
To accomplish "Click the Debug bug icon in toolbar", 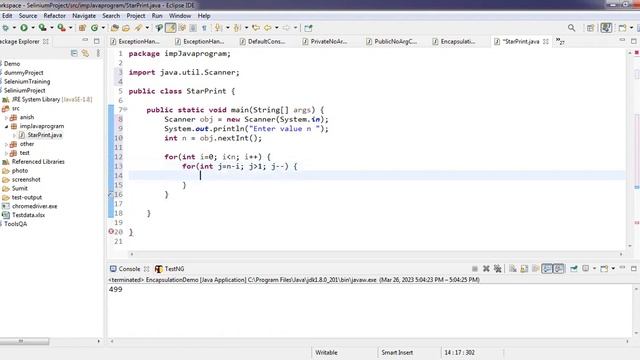I will [x=5, y=28].
